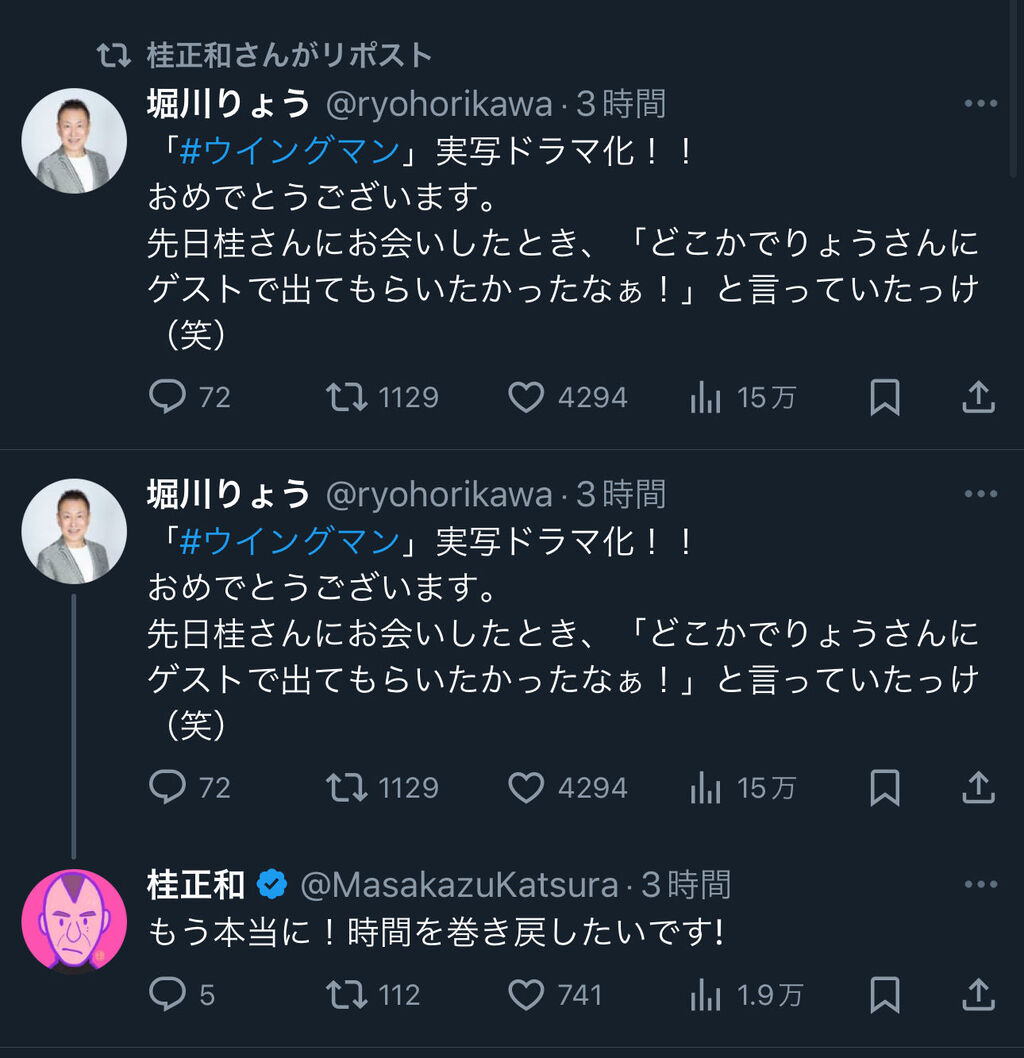Open more options on the second 堀川りょう post

coord(980,494)
